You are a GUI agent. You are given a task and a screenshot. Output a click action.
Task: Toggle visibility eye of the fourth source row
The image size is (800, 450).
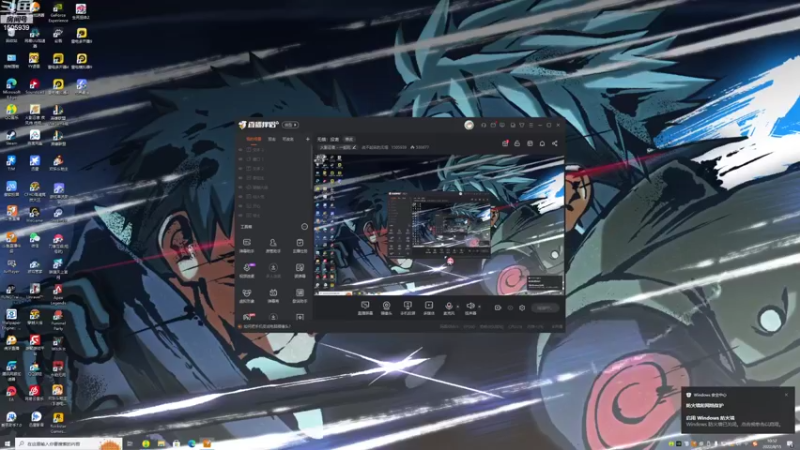(x=241, y=178)
